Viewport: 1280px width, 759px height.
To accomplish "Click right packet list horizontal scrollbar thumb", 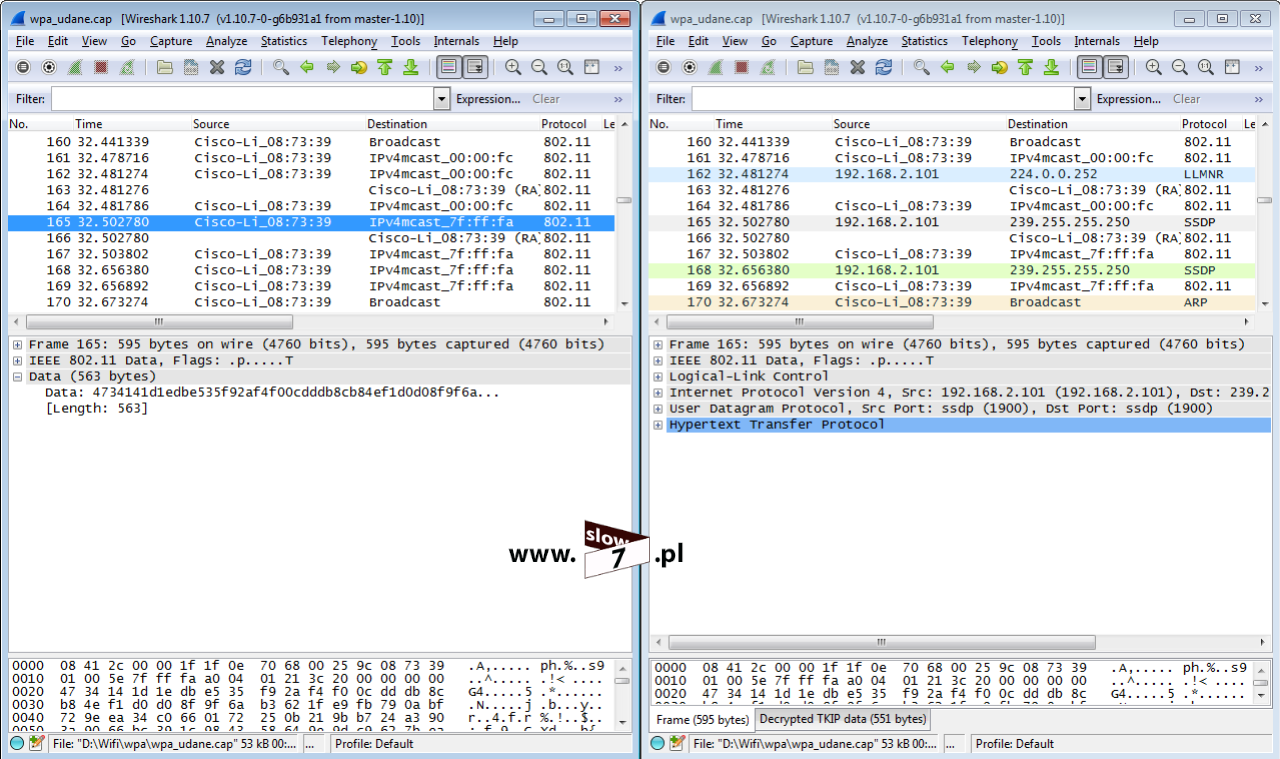I will click(800, 322).
